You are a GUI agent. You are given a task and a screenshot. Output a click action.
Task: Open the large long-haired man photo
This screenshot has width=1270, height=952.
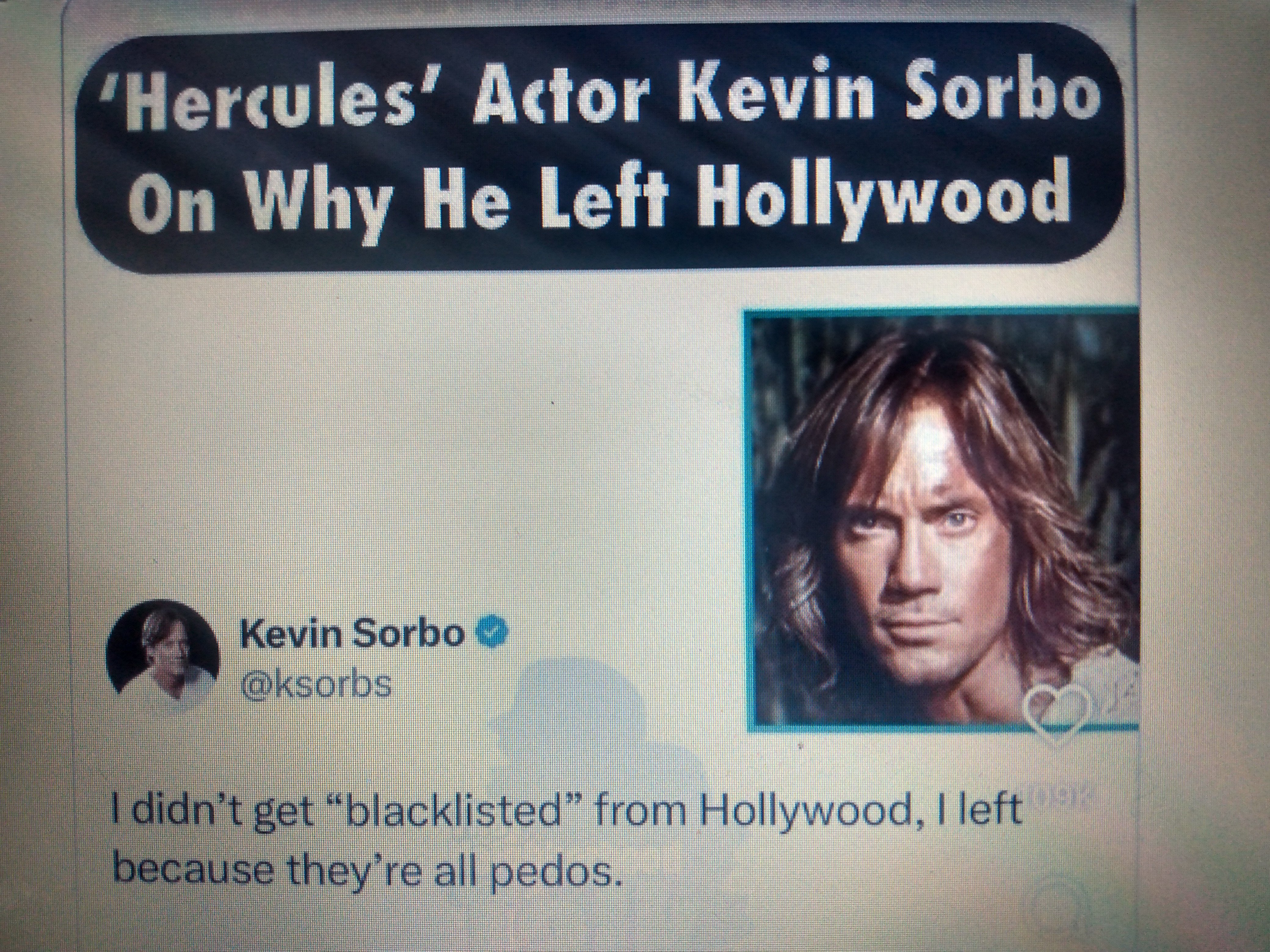[941, 519]
